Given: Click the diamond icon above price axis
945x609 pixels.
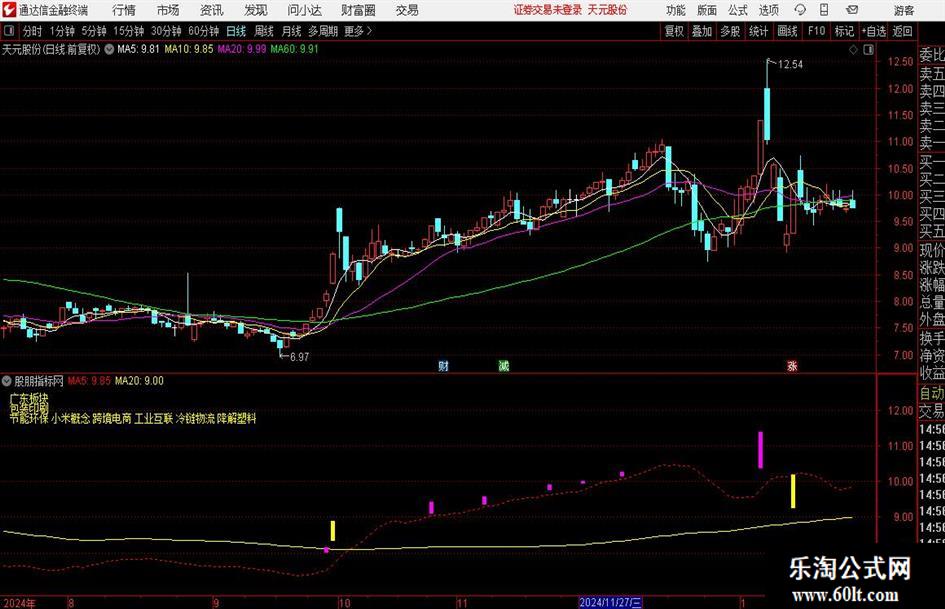Looking at the screenshot, I should click(x=853, y=50).
